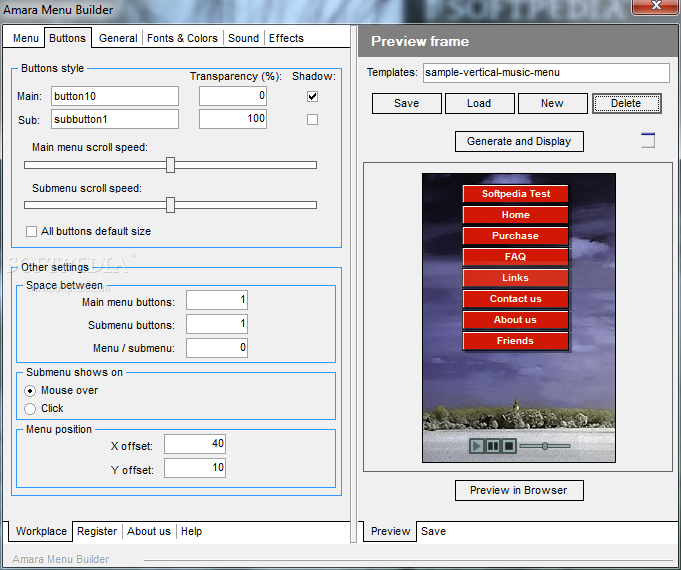Select the Mouse over radio option

(30, 391)
